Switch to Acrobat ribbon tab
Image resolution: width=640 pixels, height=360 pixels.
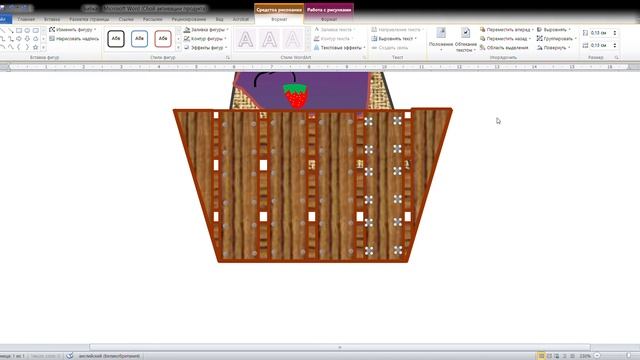(241, 19)
